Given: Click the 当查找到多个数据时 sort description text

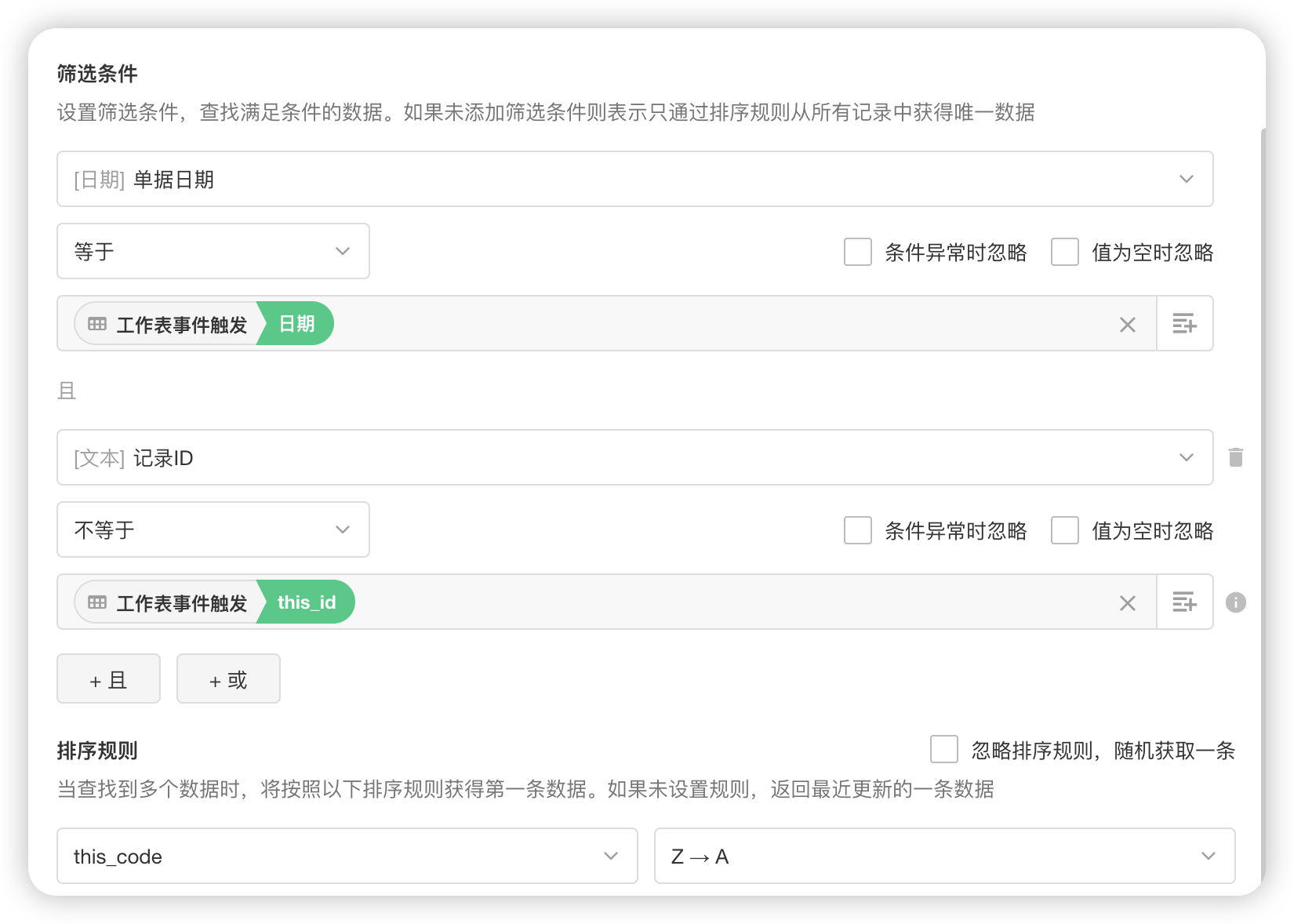Looking at the screenshot, I should coord(525,789).
